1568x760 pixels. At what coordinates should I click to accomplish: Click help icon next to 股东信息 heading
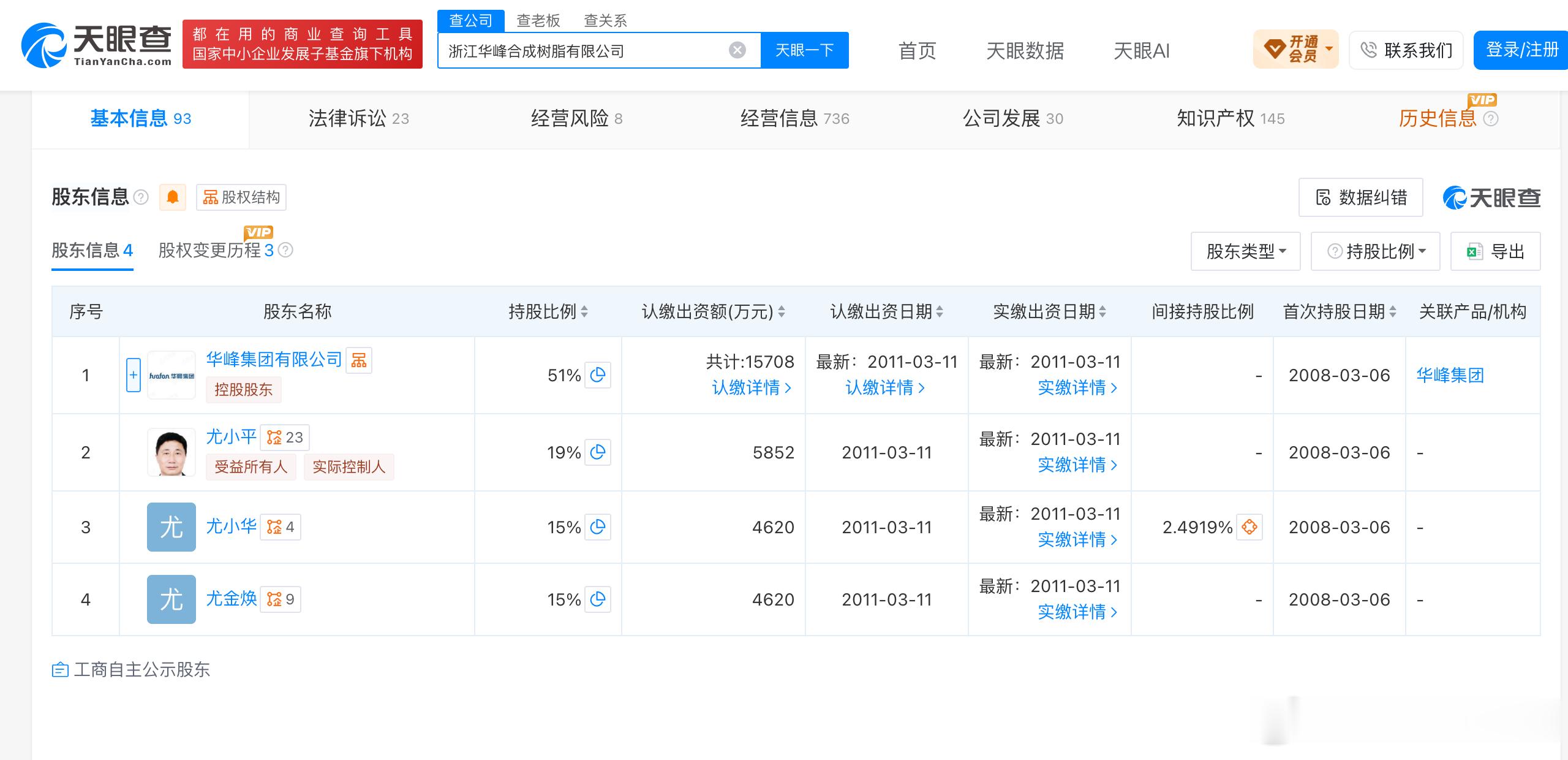pos(141,197)
